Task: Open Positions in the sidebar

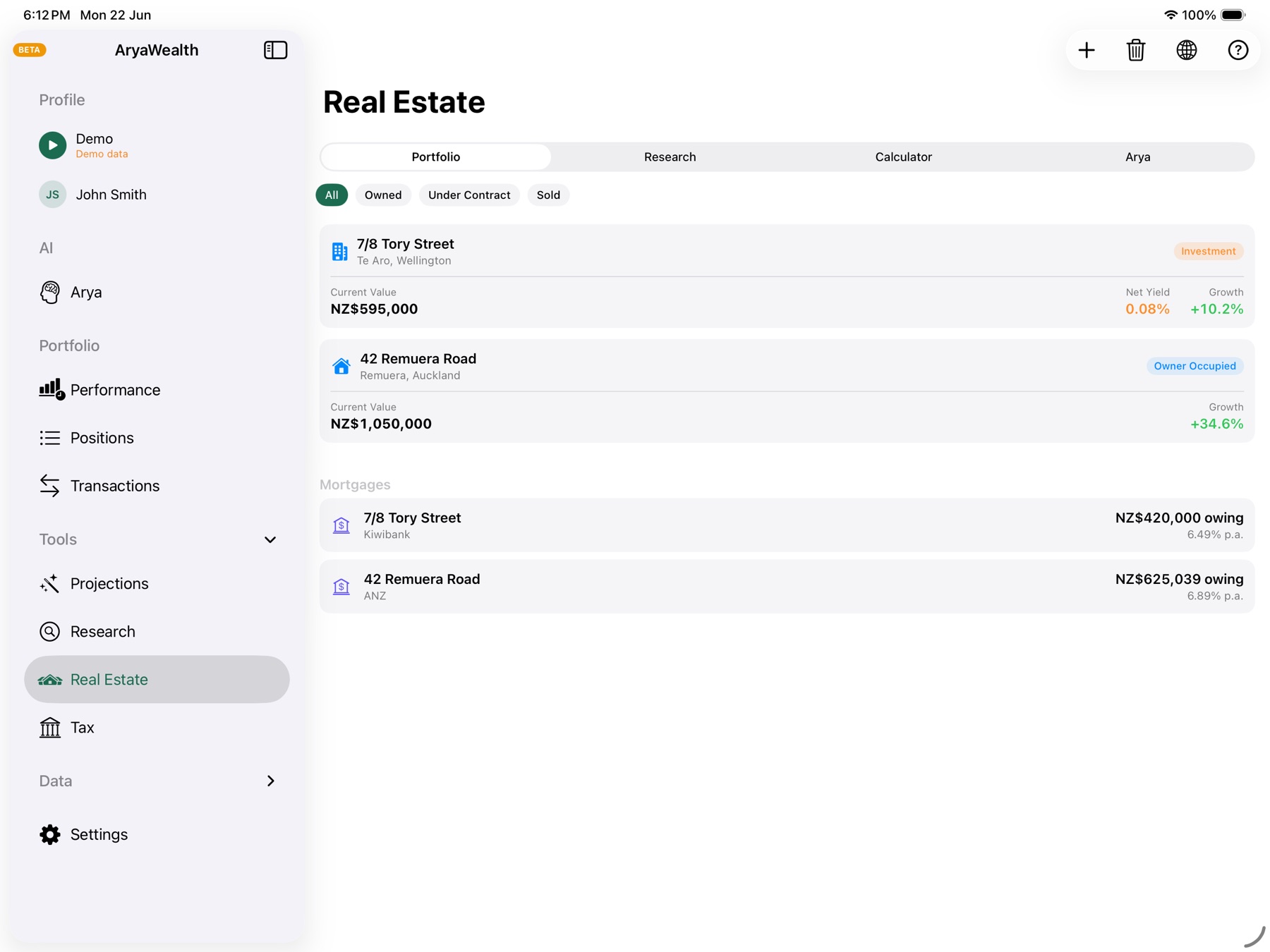Action: (x=157, y=438)
